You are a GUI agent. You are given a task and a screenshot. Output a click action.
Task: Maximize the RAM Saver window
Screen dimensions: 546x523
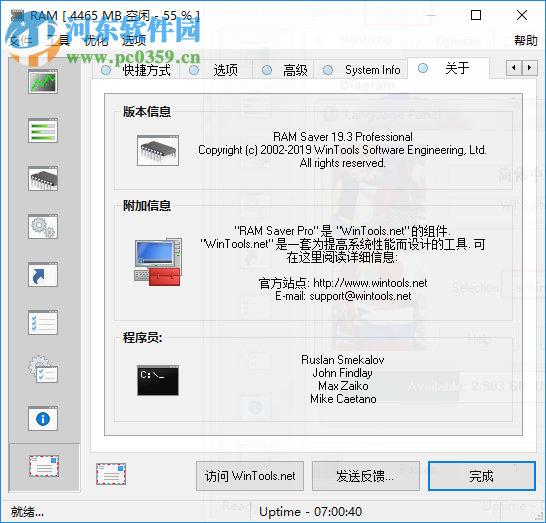point(476,15)
